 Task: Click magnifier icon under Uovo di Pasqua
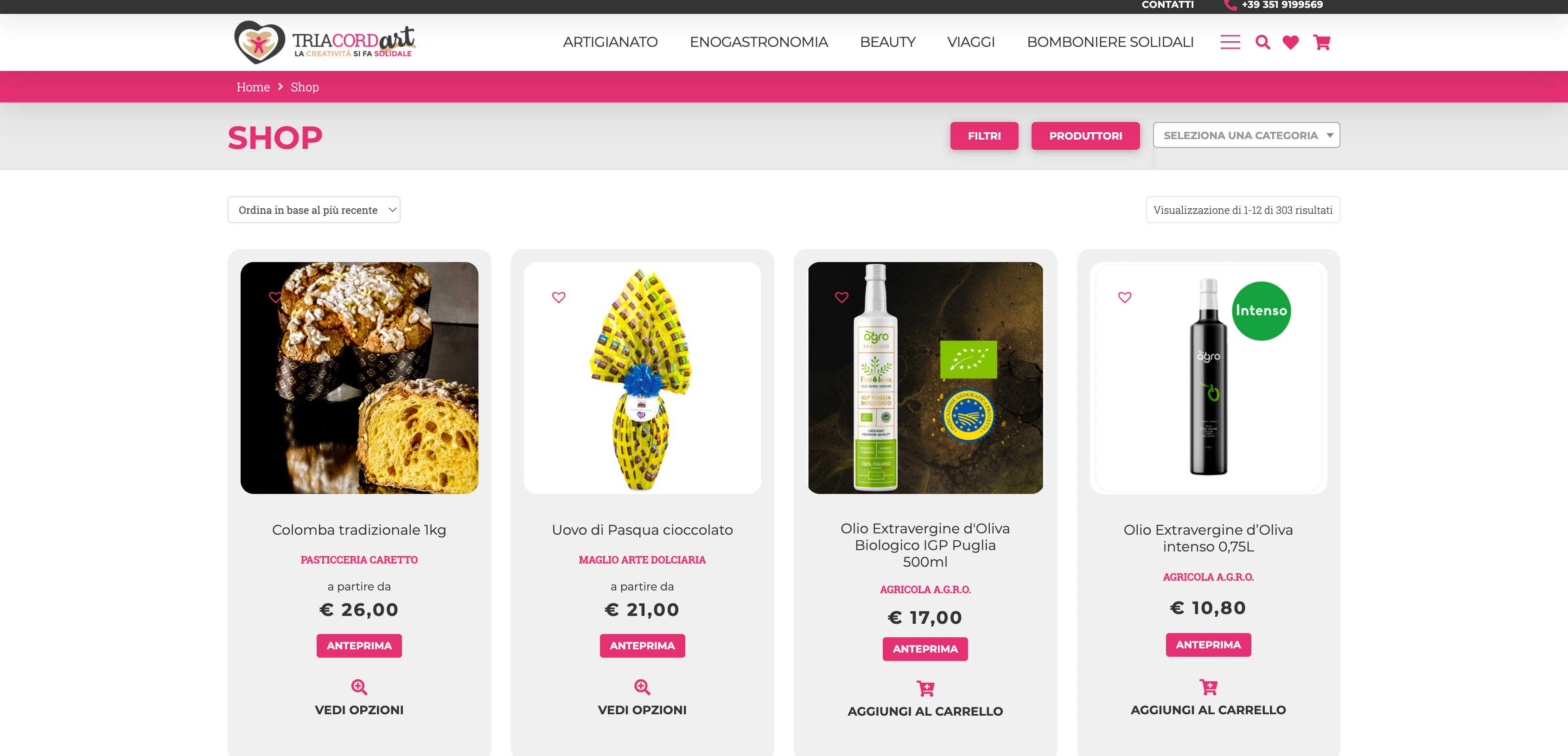642,687
